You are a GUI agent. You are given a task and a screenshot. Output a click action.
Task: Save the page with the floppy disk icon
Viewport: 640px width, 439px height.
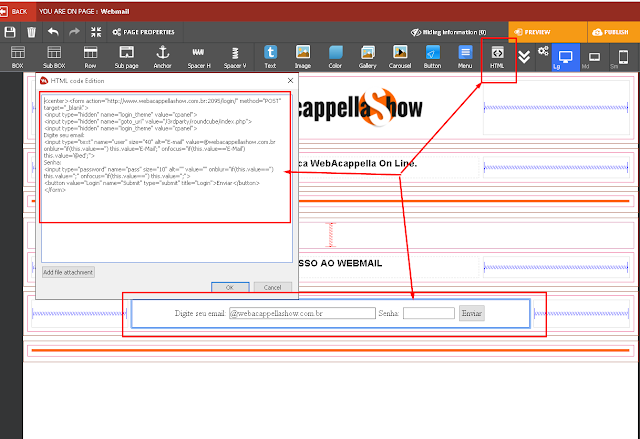(x=10, y=32)
